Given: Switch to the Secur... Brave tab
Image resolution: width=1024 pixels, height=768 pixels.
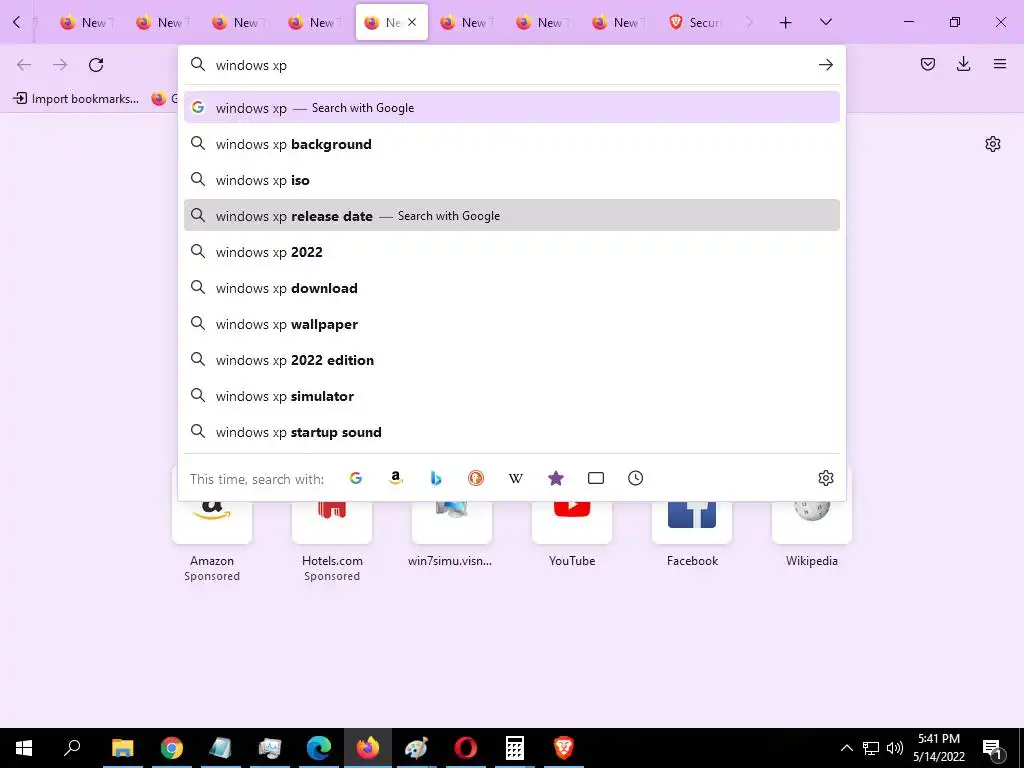Looking at the screenshot, I should pyautogui.click(x=696, y=22).
